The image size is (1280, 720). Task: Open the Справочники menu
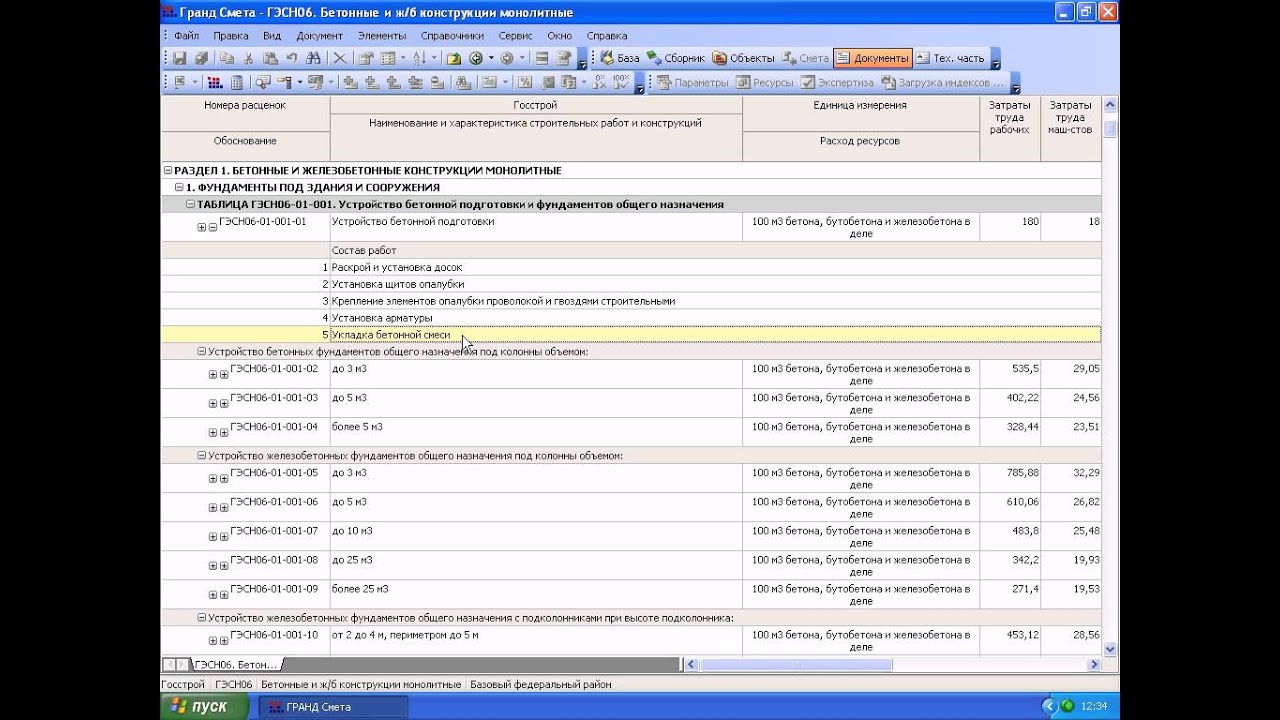[x=452, y=35]
